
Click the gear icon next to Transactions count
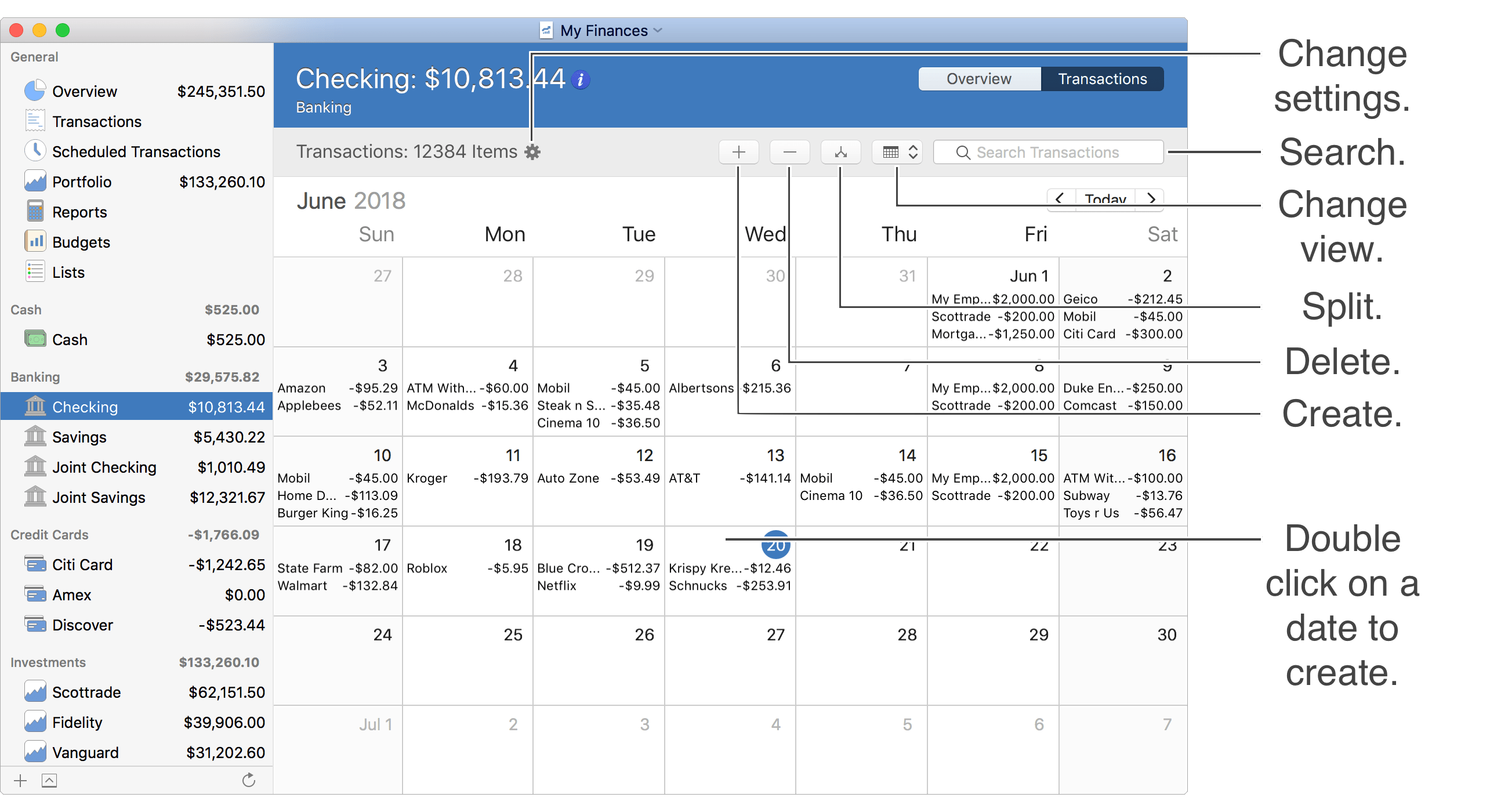(532, 152)
